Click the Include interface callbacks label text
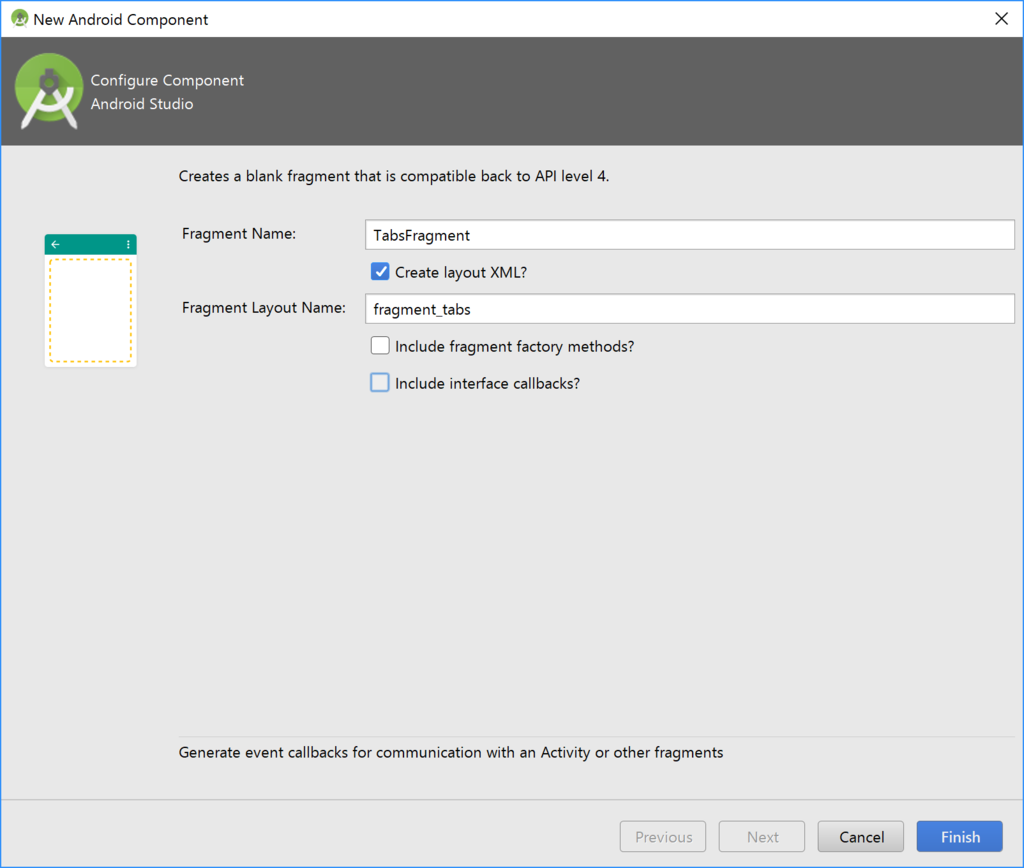 point(488,383)
